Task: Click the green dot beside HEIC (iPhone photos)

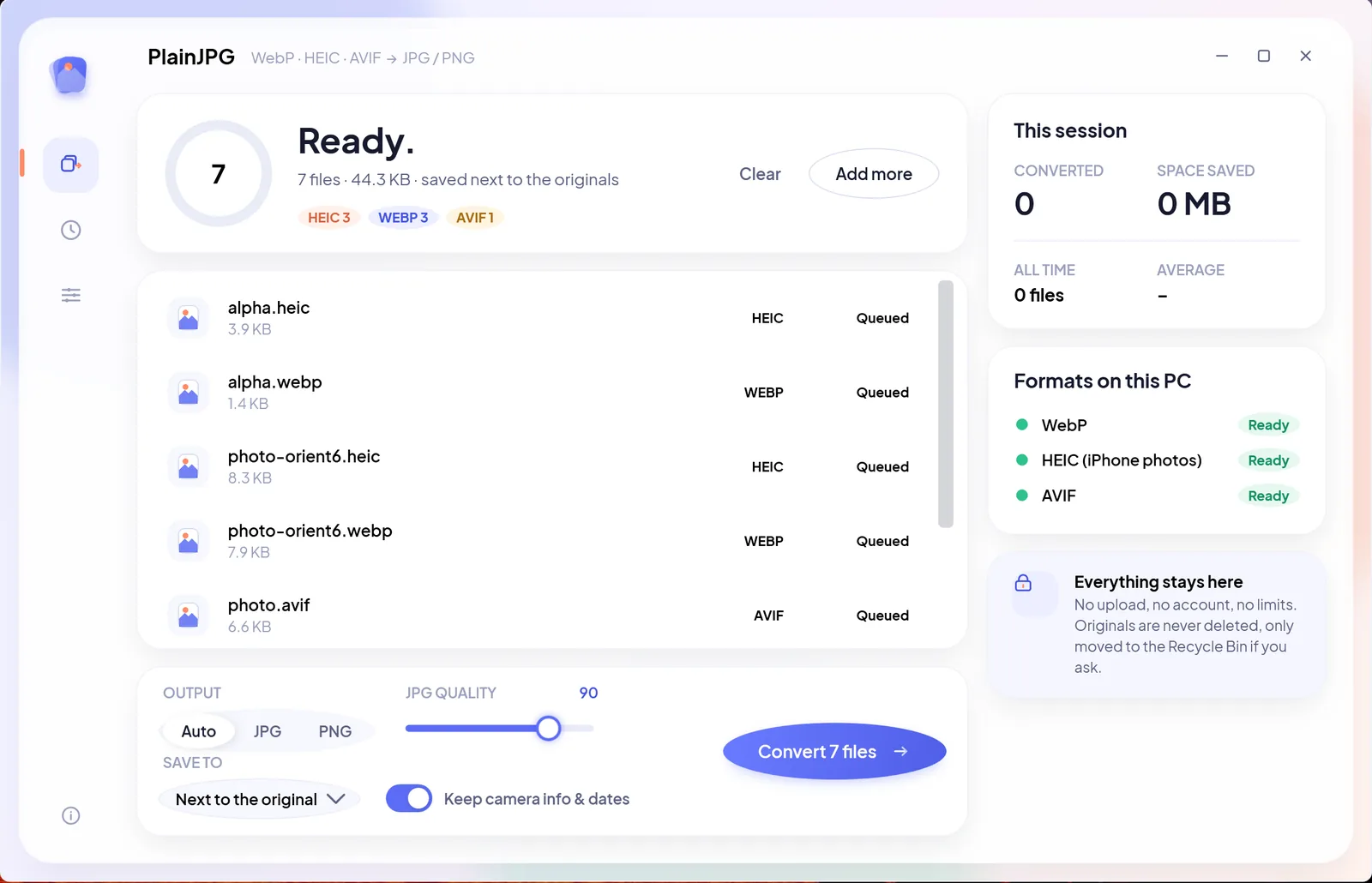Action: pos(1022,460)
